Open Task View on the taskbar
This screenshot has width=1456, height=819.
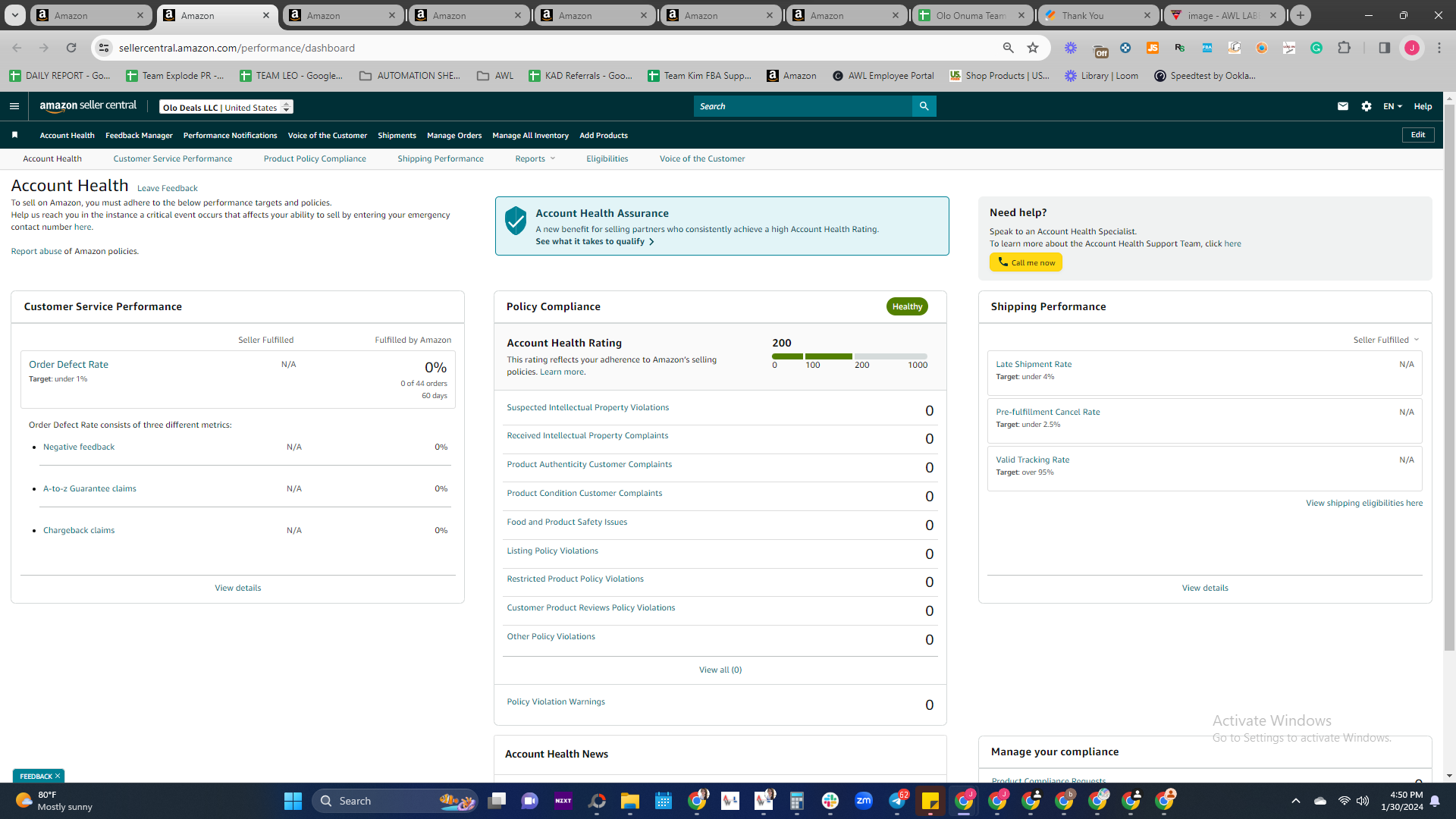coord(497,801)
